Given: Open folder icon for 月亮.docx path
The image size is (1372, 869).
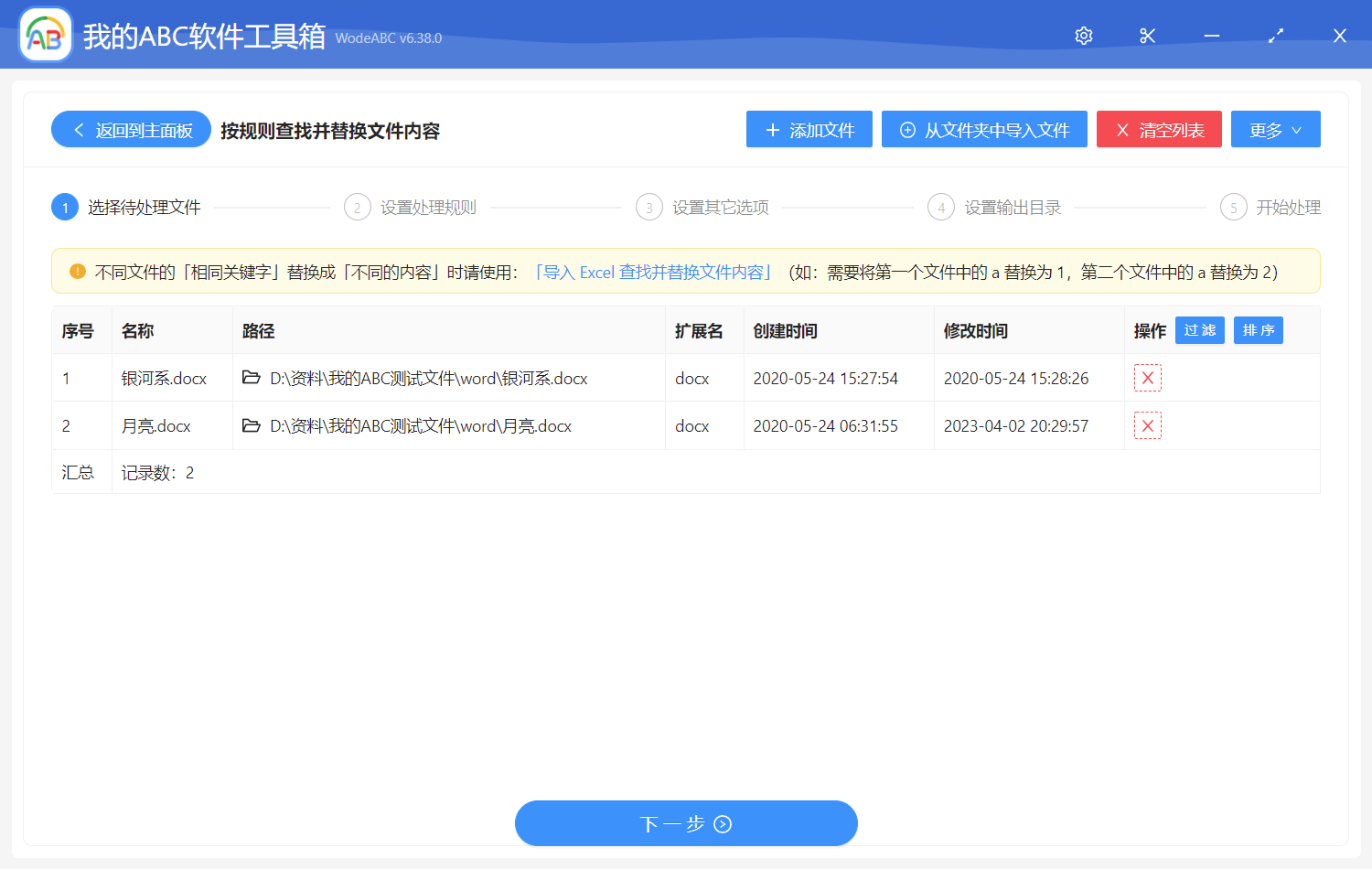Looking at the screenshot, I should coord(252,425).
